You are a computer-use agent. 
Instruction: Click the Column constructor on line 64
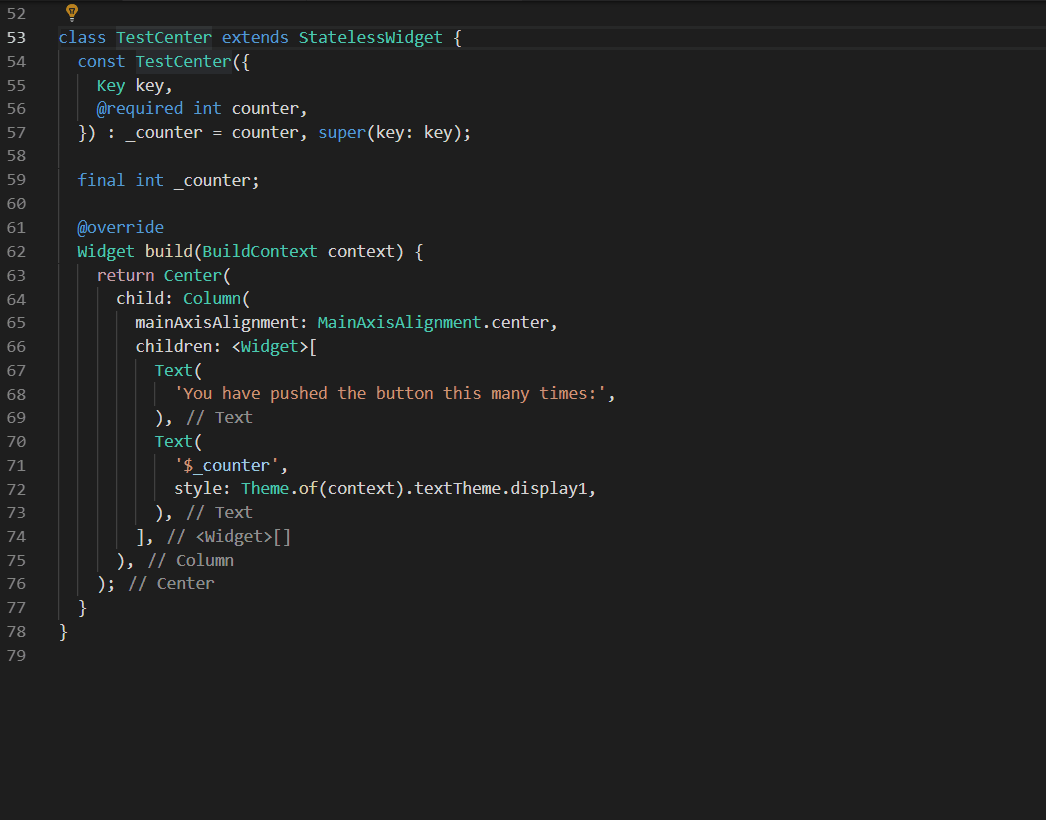click(212, 298)
